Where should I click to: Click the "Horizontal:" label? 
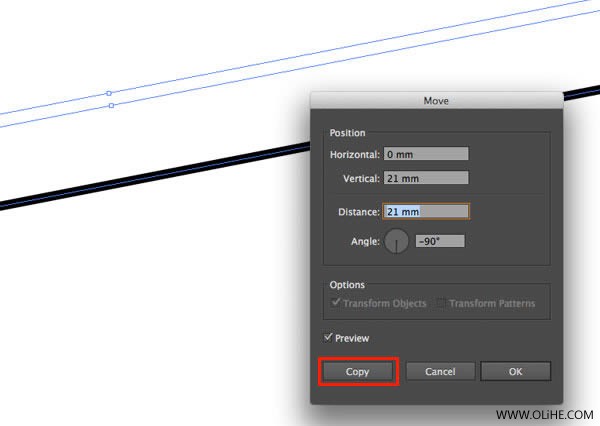coord(355,155)
